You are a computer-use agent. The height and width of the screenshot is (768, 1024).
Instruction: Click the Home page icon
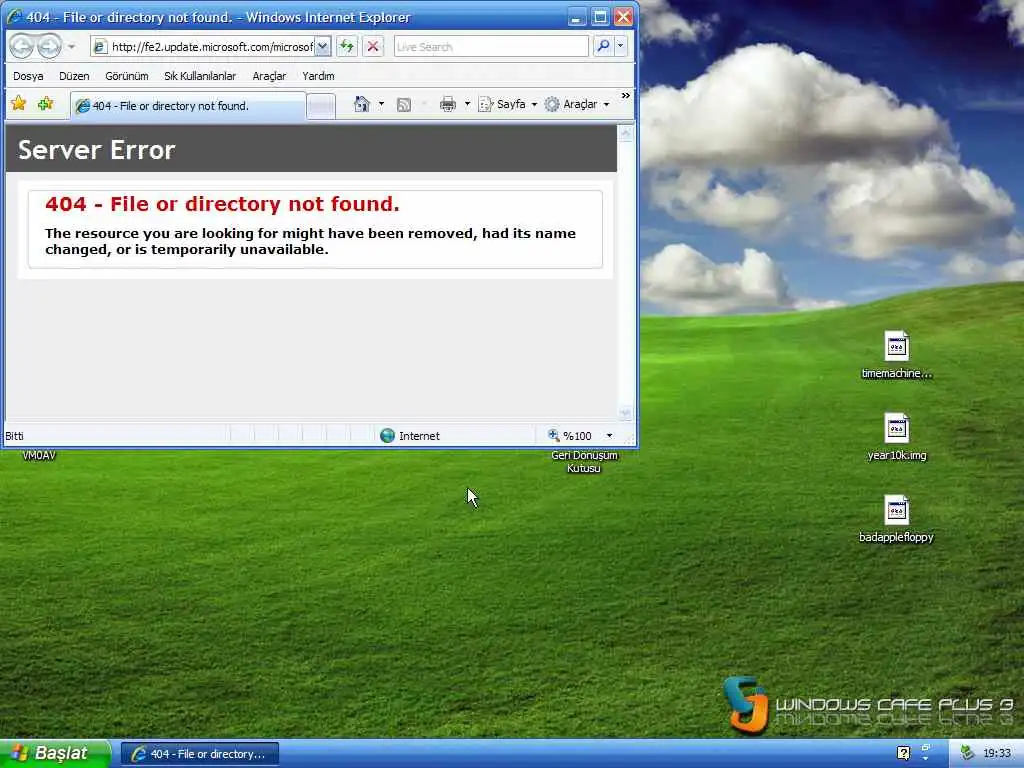[361, 104]
